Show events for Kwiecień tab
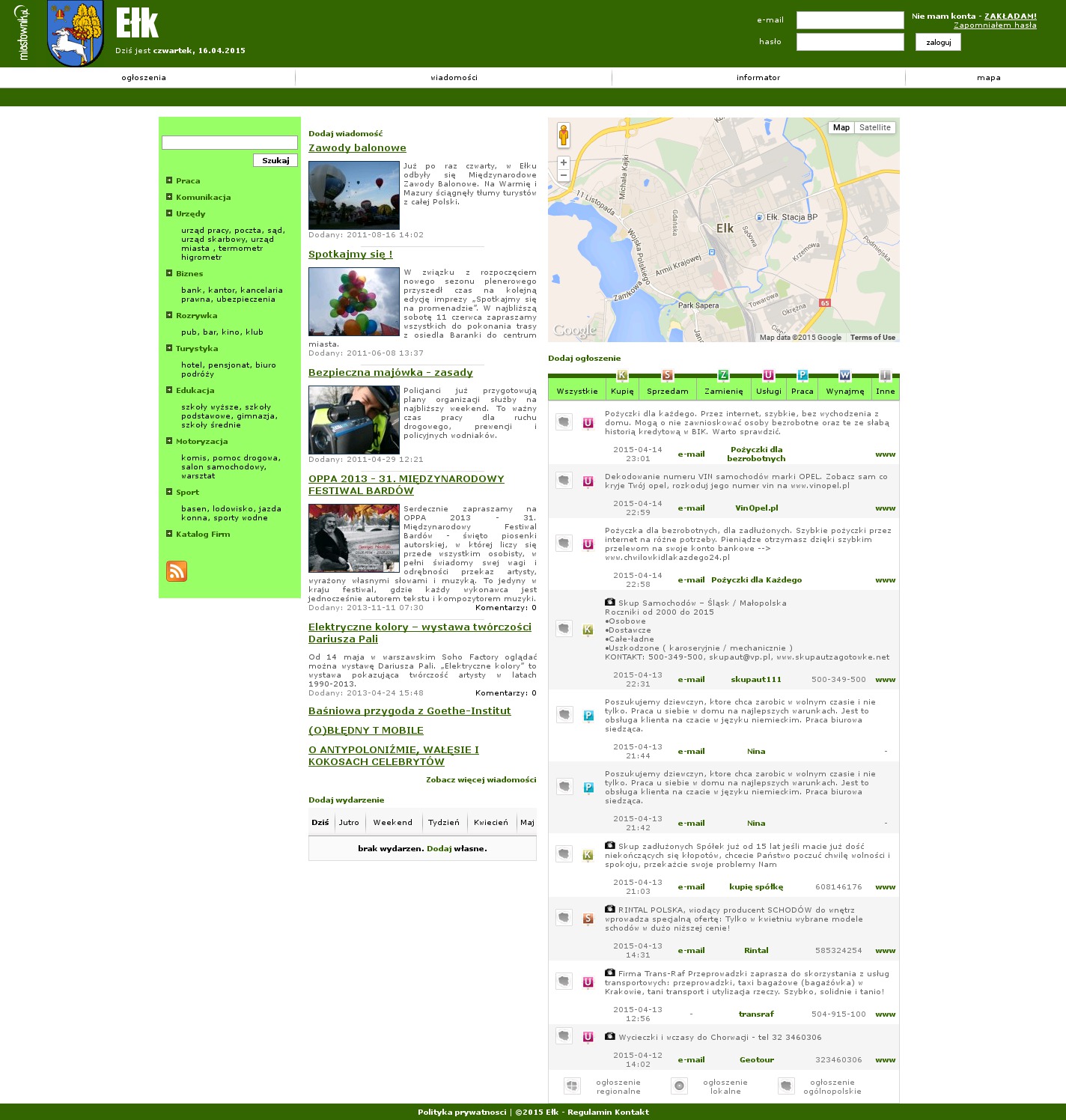 (x=491, y=823)
